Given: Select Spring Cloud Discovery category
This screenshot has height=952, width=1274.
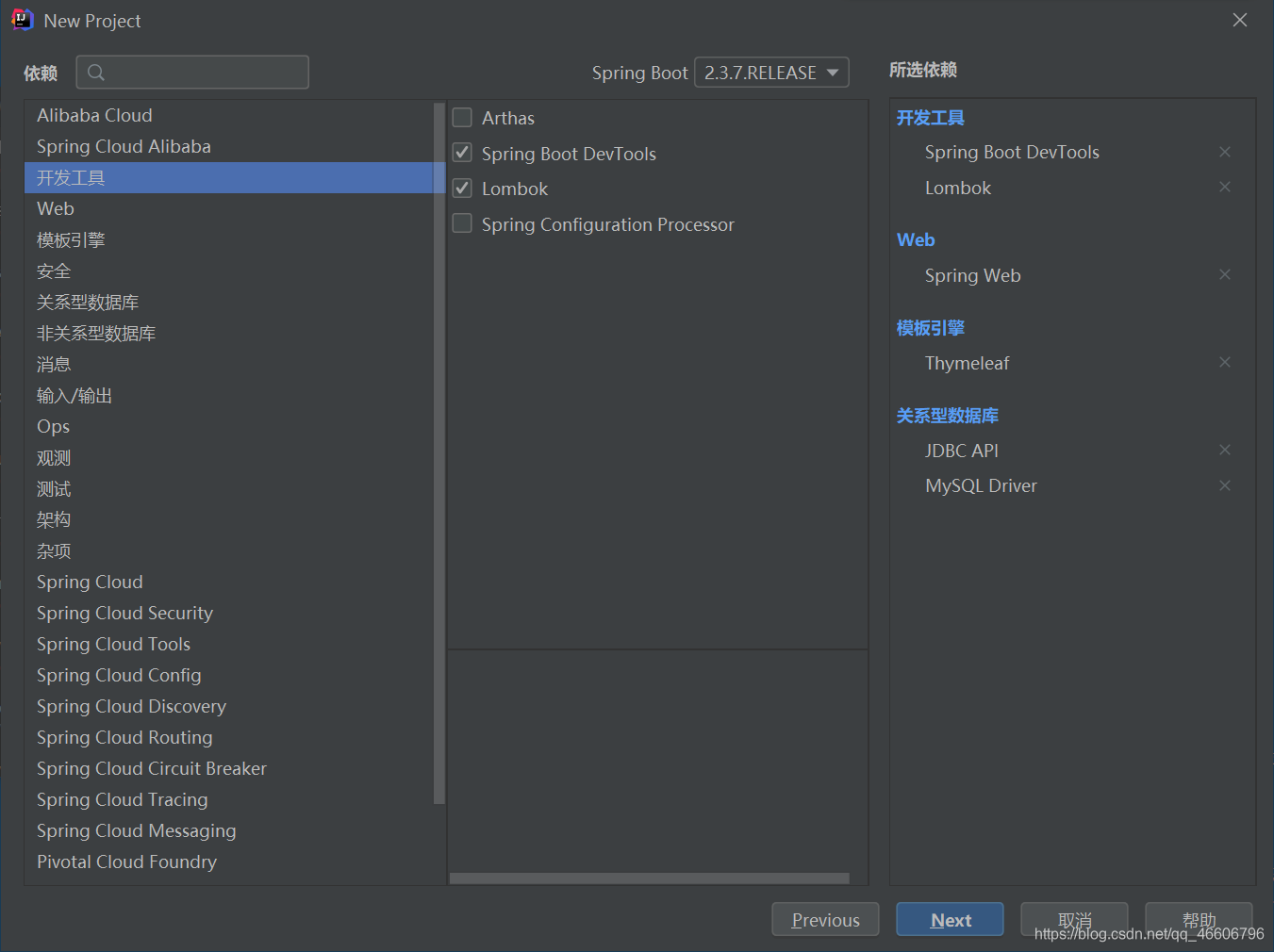Looking at the screenshot, I should click(x=228, y=706).
